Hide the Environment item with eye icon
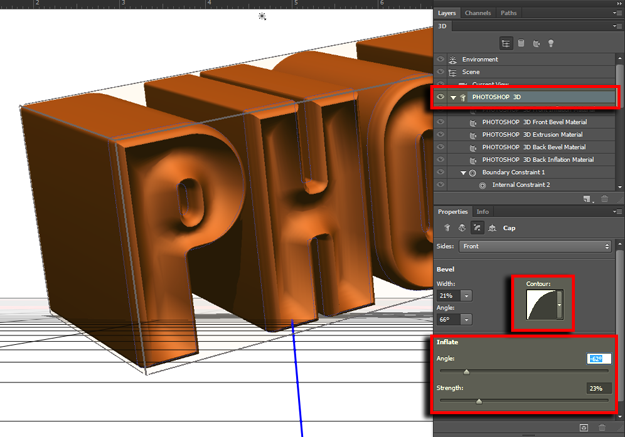 click(x=442, y=60)
